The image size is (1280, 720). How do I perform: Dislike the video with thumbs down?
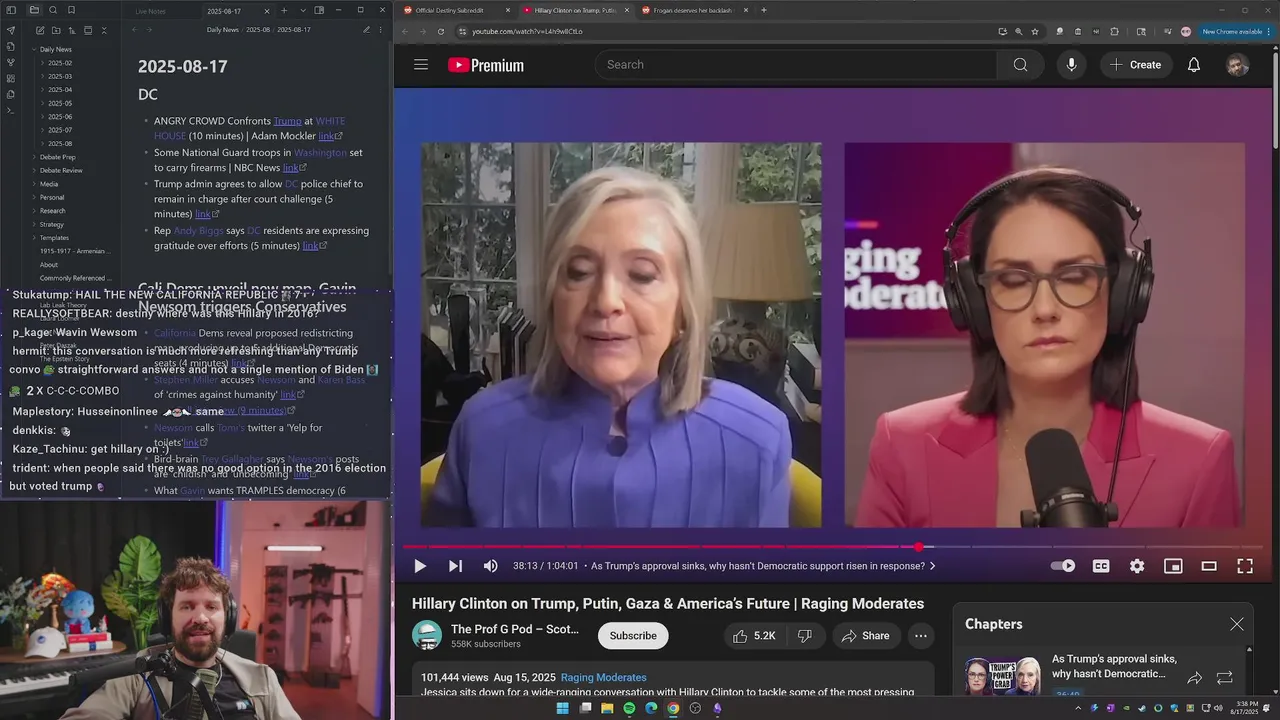[x=805, y=636]
